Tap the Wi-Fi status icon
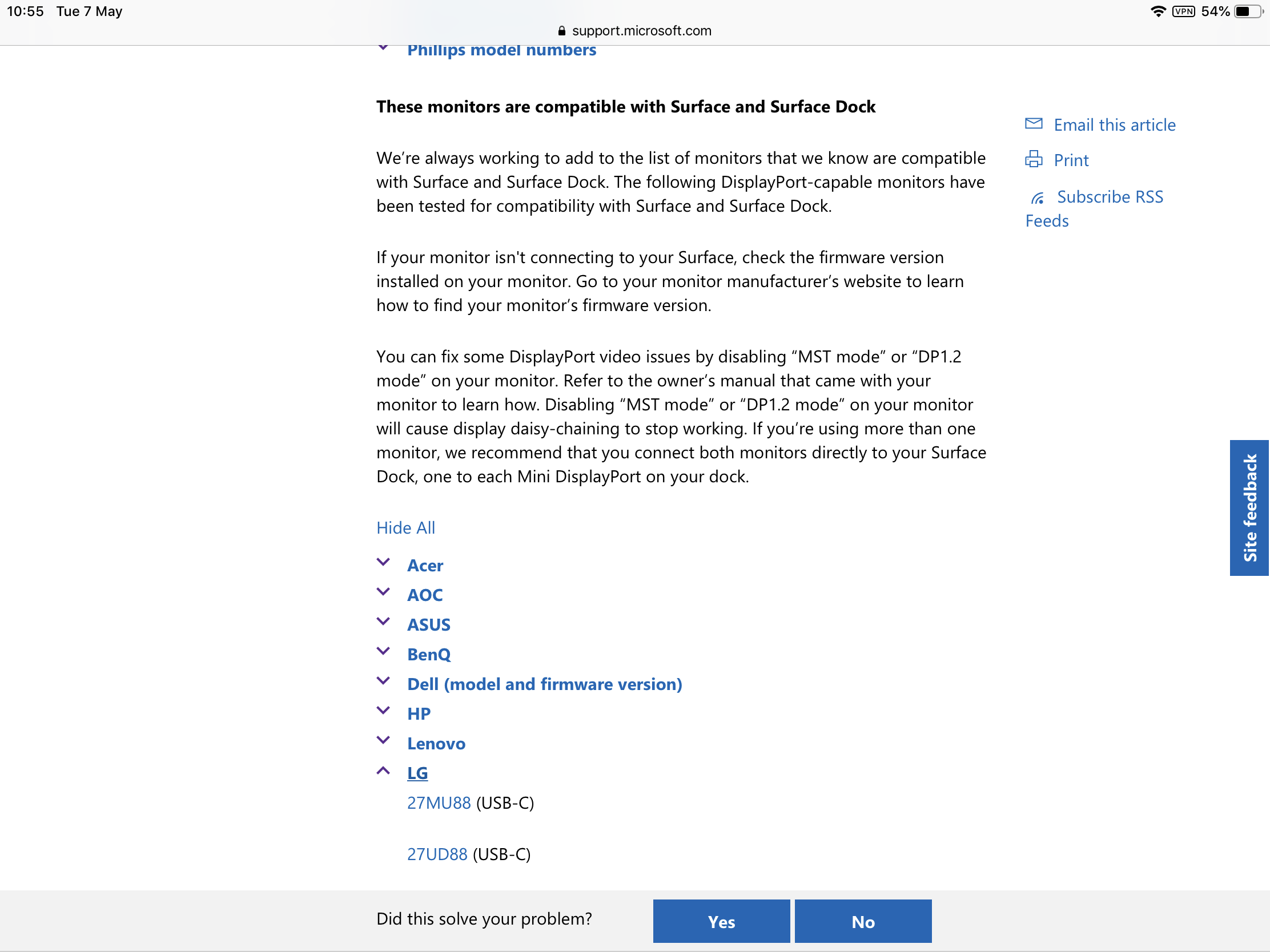1270x952 pixels. 1158,11
